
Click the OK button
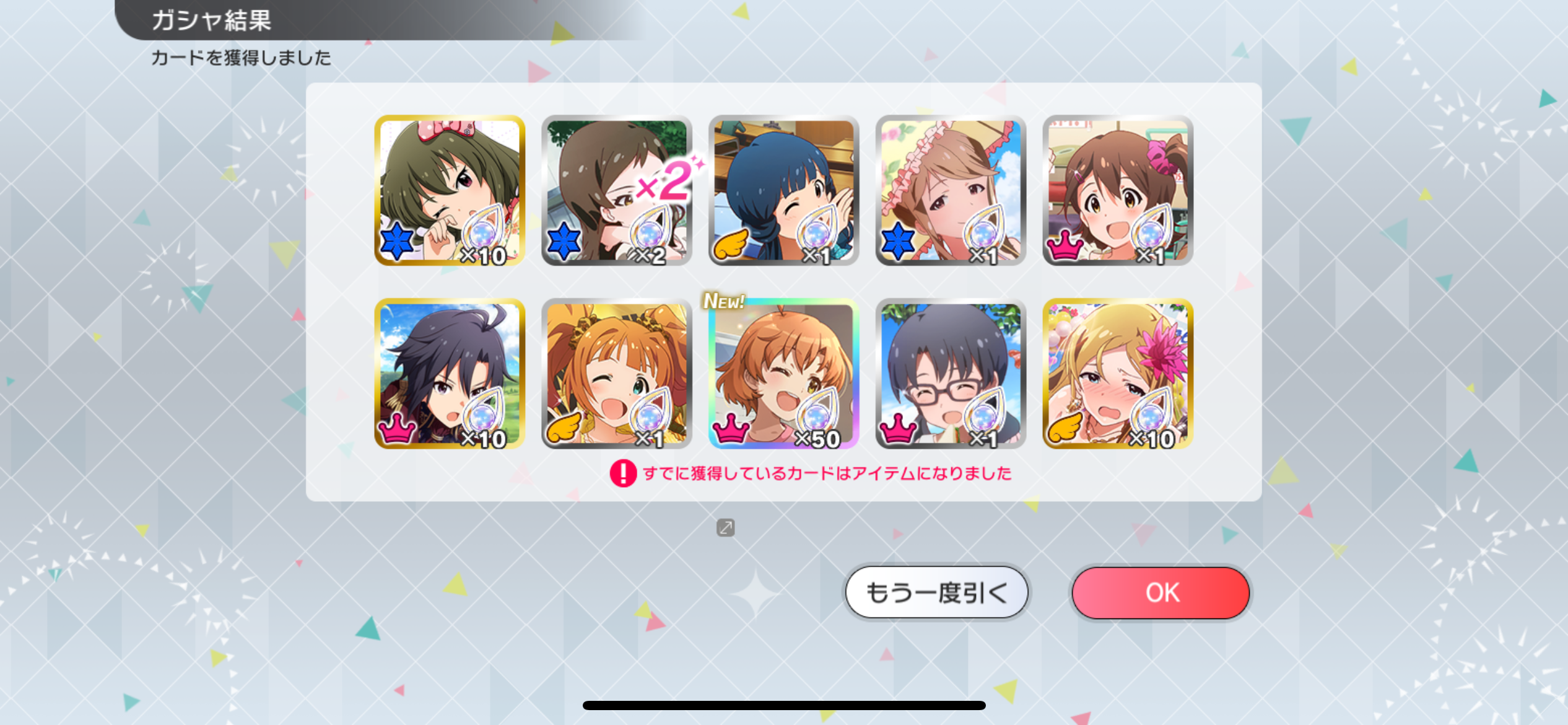(1161, 592)
